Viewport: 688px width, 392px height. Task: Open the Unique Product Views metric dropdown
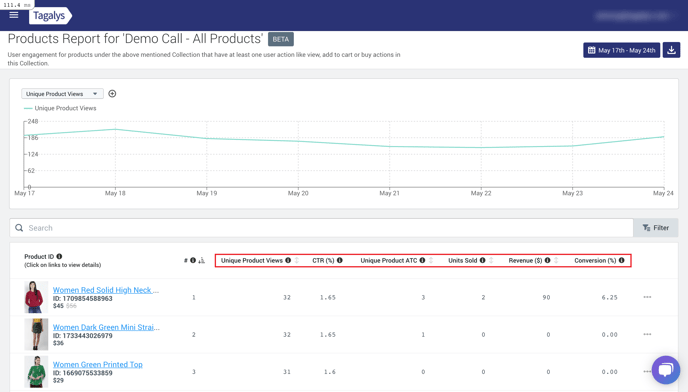(62, 94)
